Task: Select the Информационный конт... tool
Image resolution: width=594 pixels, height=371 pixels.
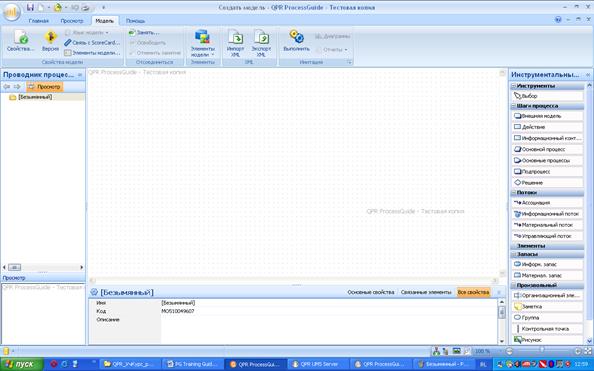Action: coord(547,138)
